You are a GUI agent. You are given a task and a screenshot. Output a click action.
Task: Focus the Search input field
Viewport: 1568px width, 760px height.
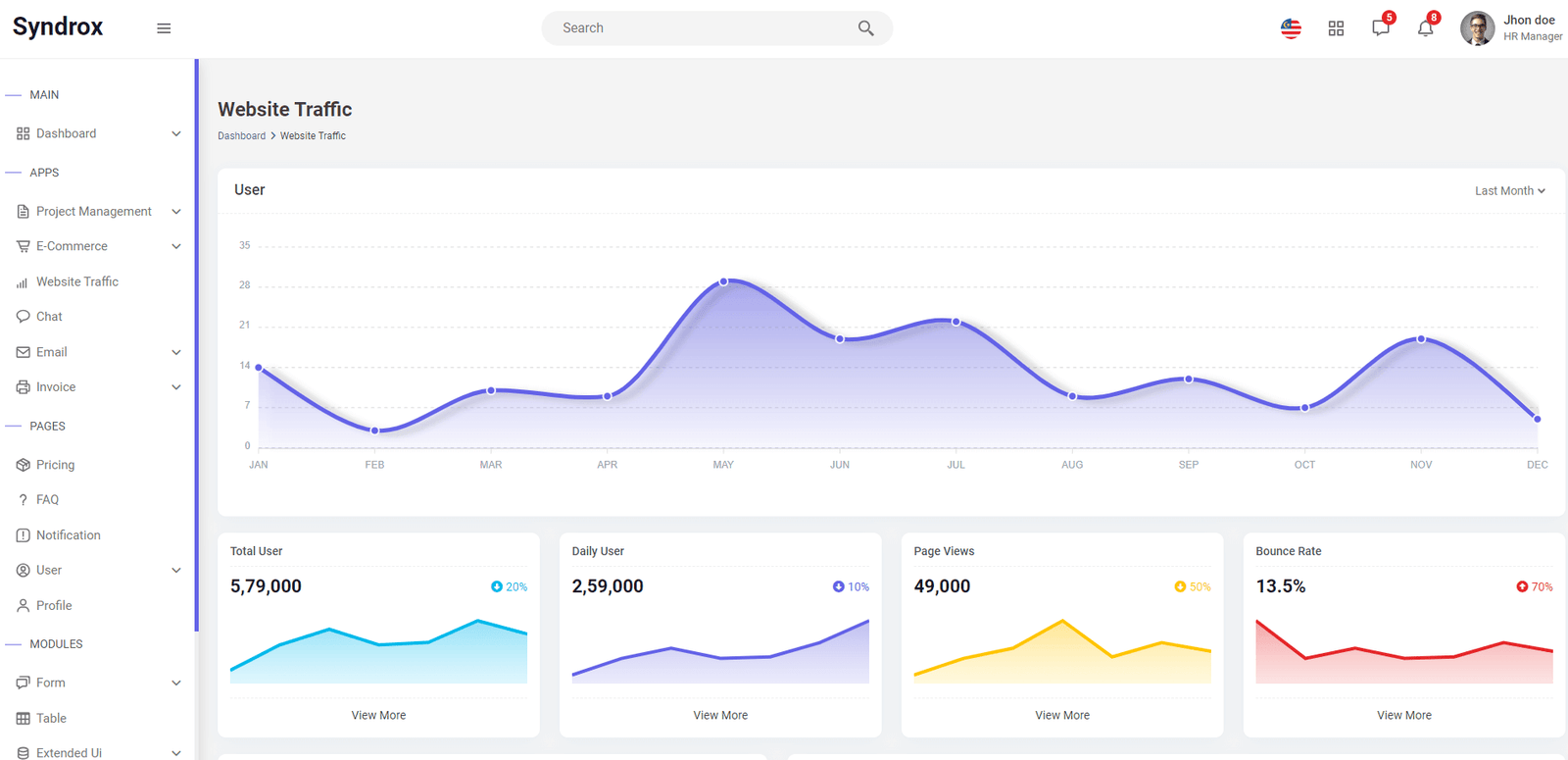pos(701,28)
